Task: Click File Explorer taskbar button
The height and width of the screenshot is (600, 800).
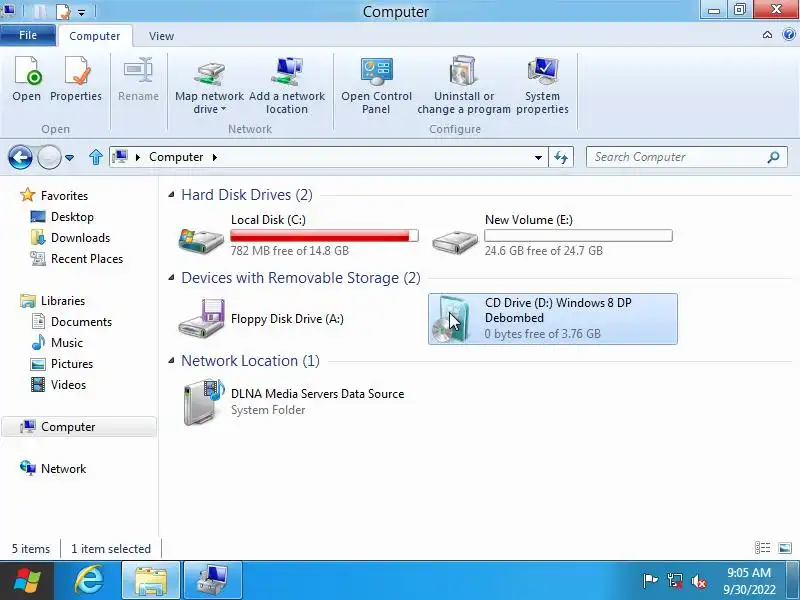Action: pos(151,581)
